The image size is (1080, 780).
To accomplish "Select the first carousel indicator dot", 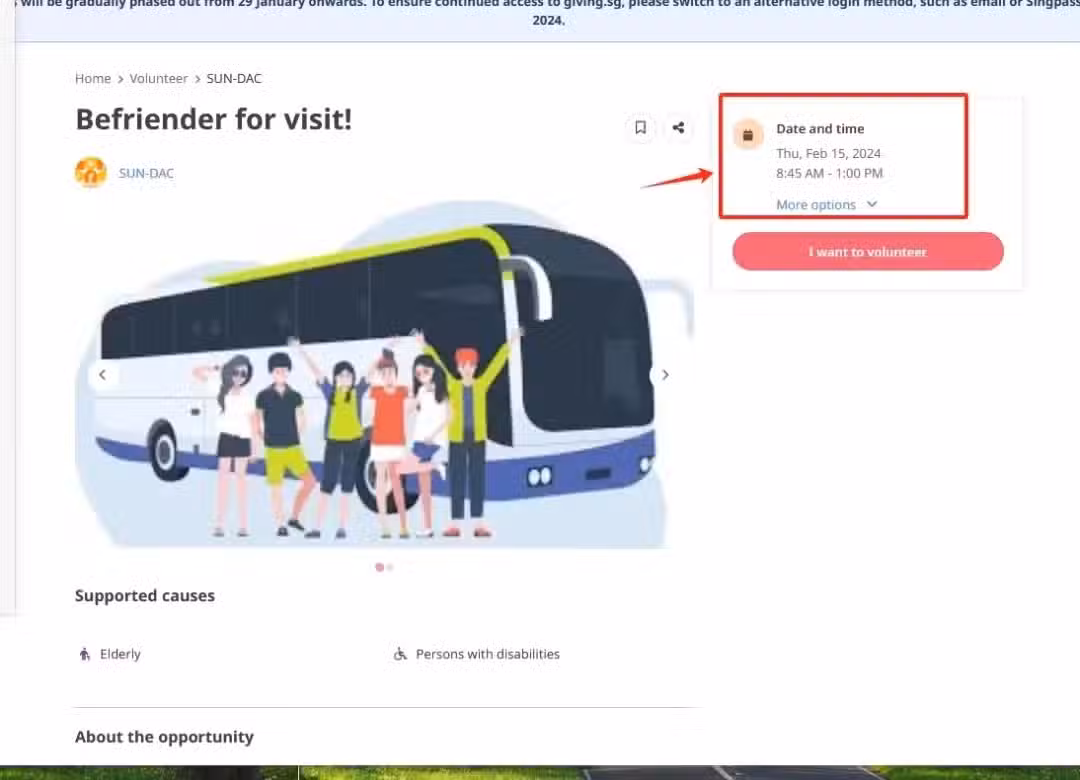I will point(380,567).
